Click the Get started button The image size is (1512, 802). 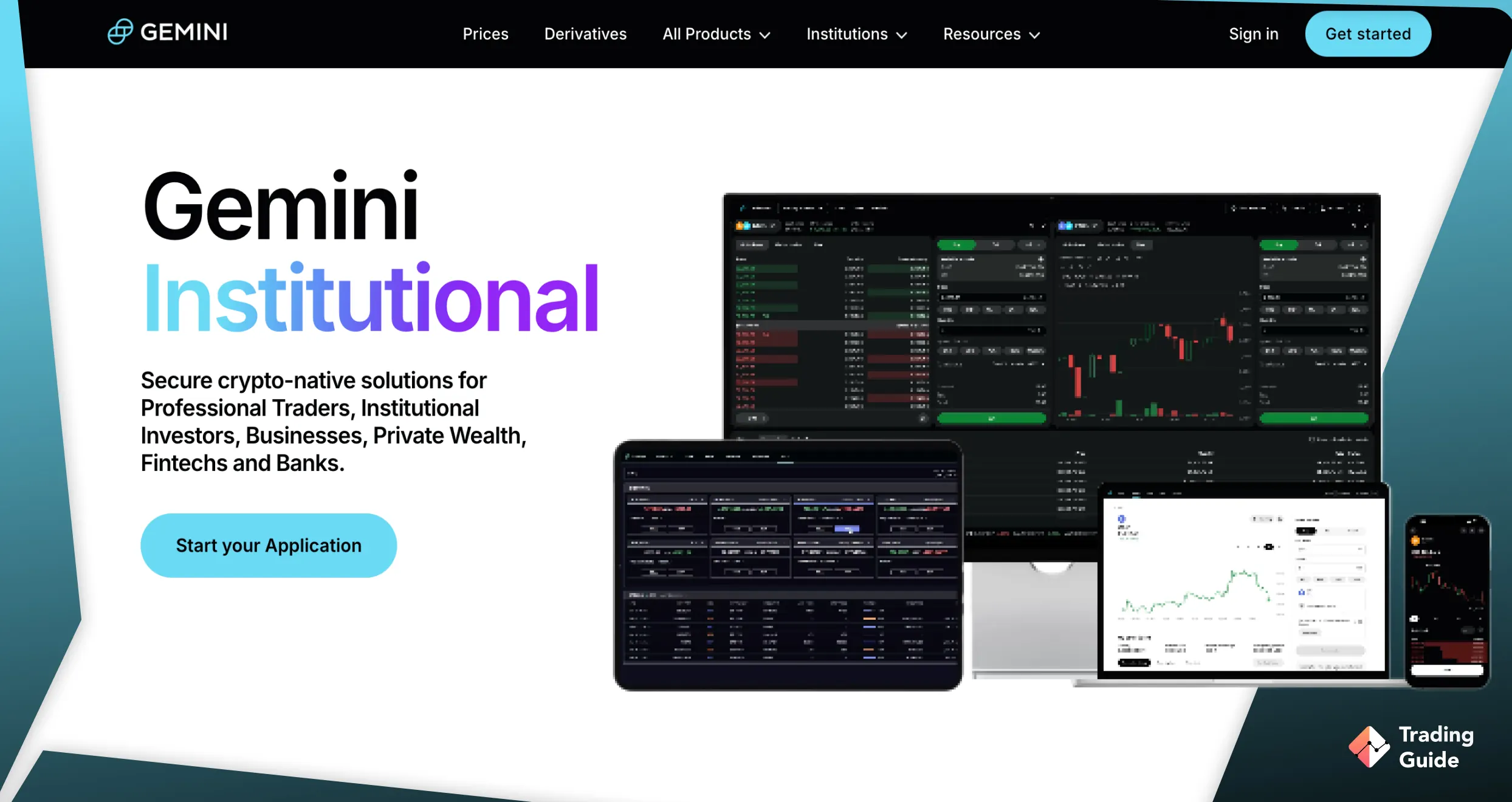pyautogui.click(x=1367, y=34)
